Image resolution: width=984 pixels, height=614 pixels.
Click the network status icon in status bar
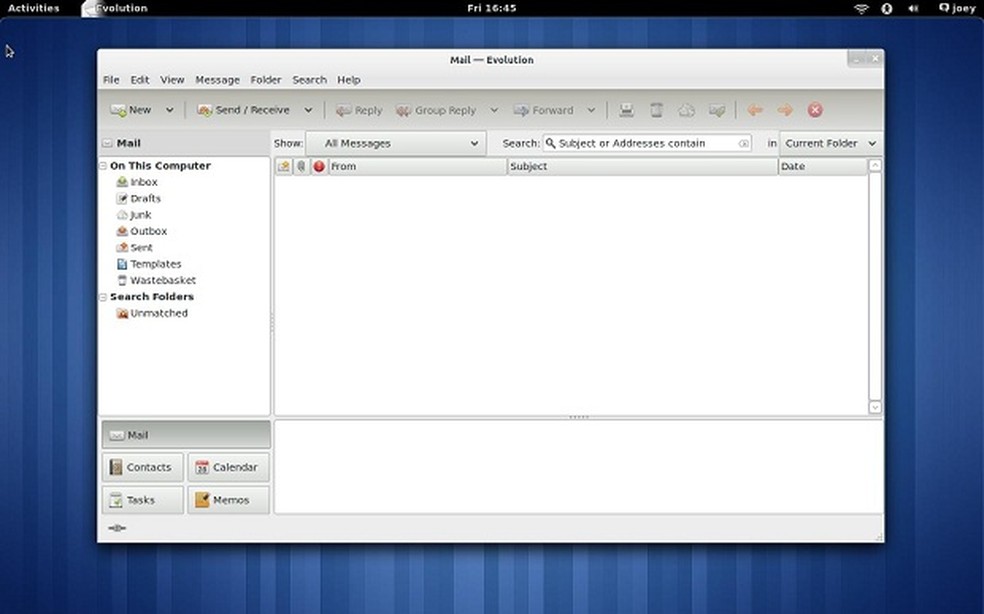117,528
